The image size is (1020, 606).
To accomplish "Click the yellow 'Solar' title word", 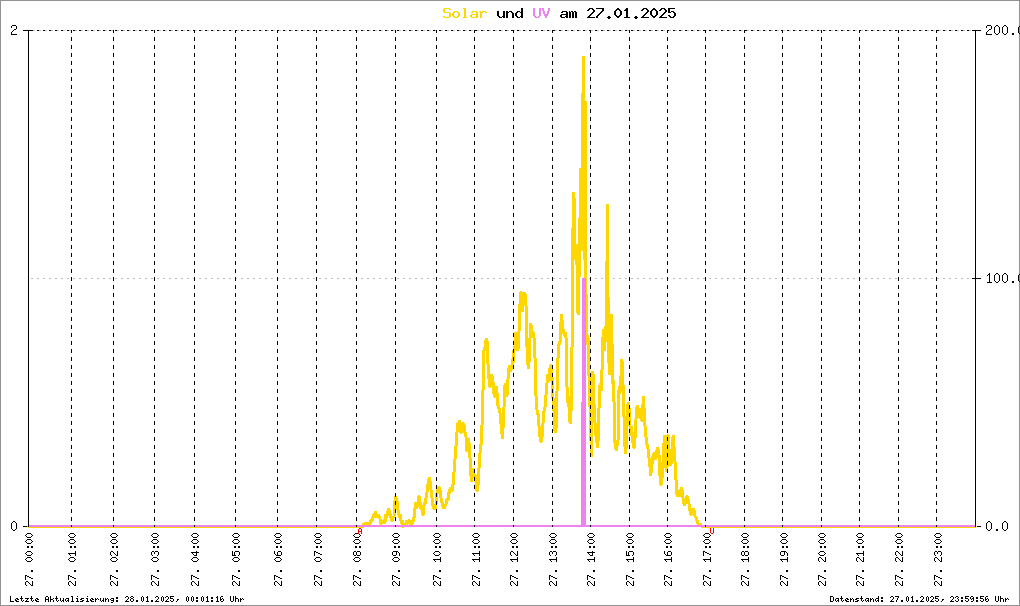I will click(464, 13).
